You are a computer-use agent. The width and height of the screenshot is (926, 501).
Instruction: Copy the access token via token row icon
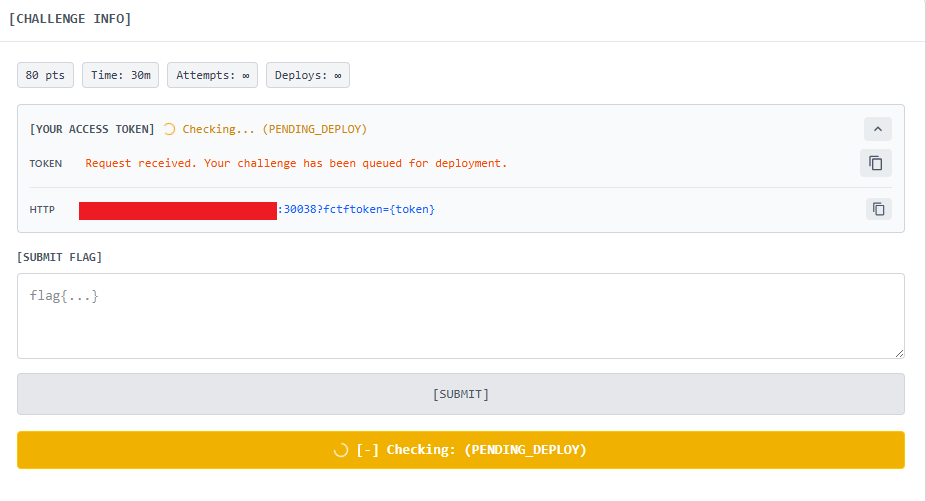click(x=876, y=163)
